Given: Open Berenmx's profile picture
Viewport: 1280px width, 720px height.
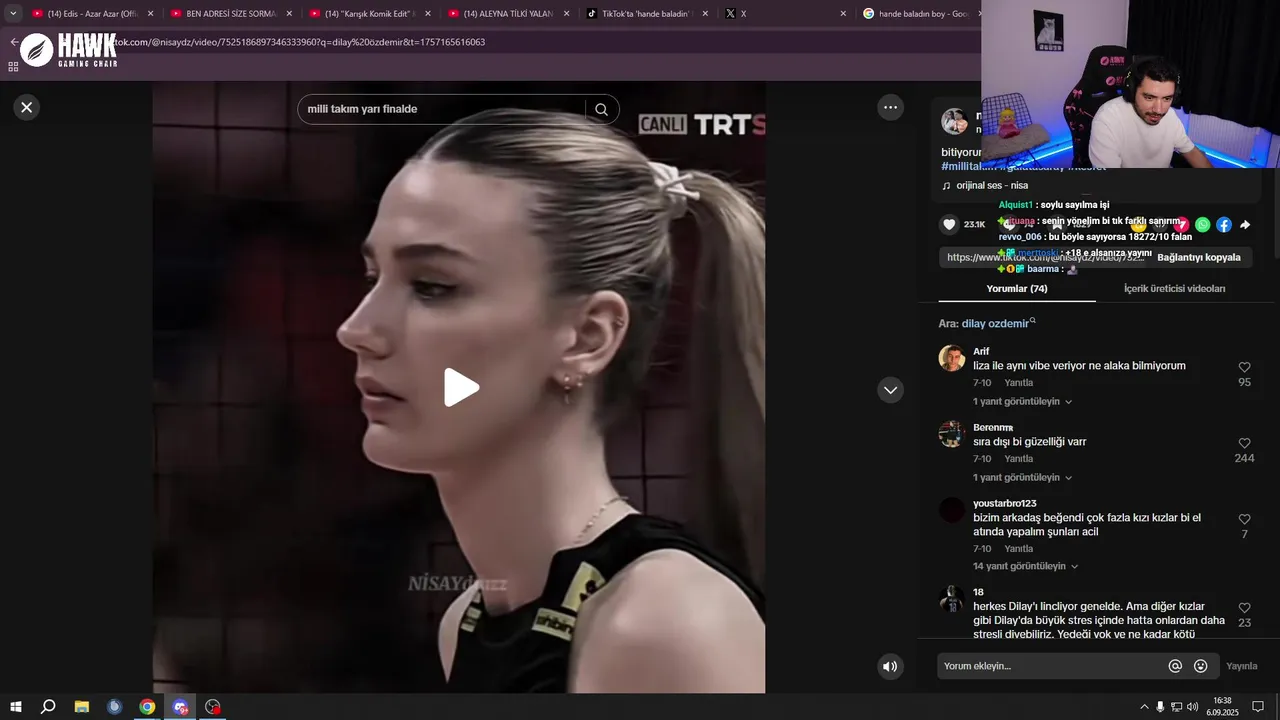Looking at the screenshot, I should pyautogui.click(x=952, y=434).
